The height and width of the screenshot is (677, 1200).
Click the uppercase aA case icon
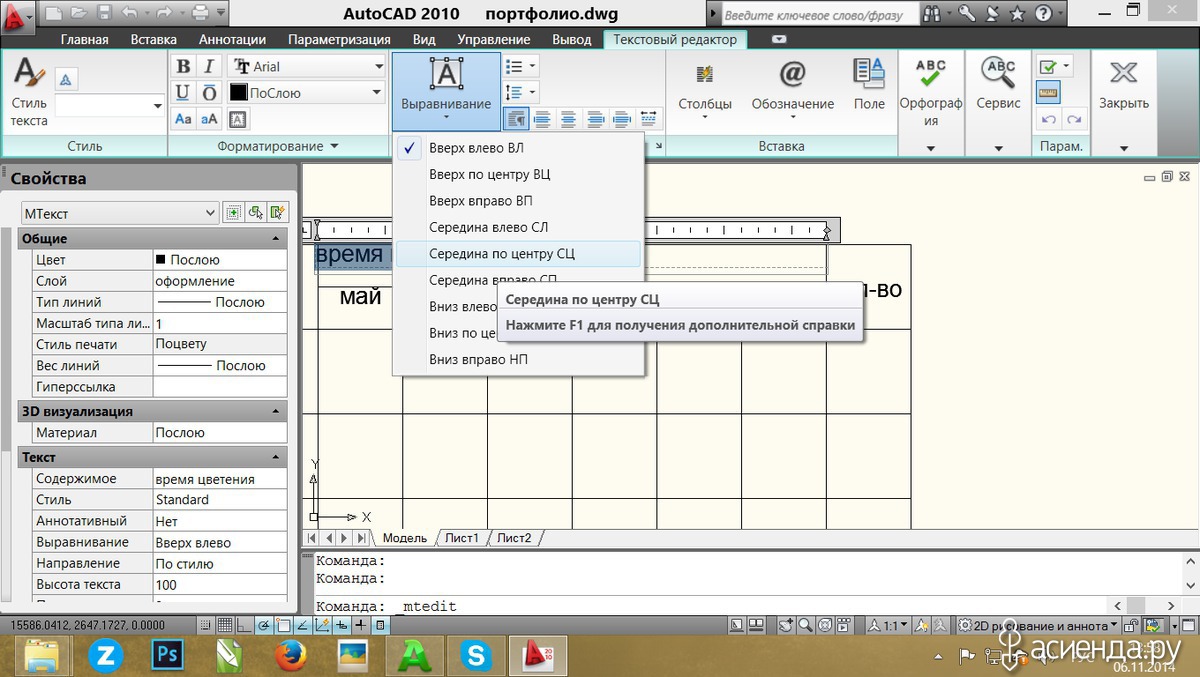[x=209, y=119]
